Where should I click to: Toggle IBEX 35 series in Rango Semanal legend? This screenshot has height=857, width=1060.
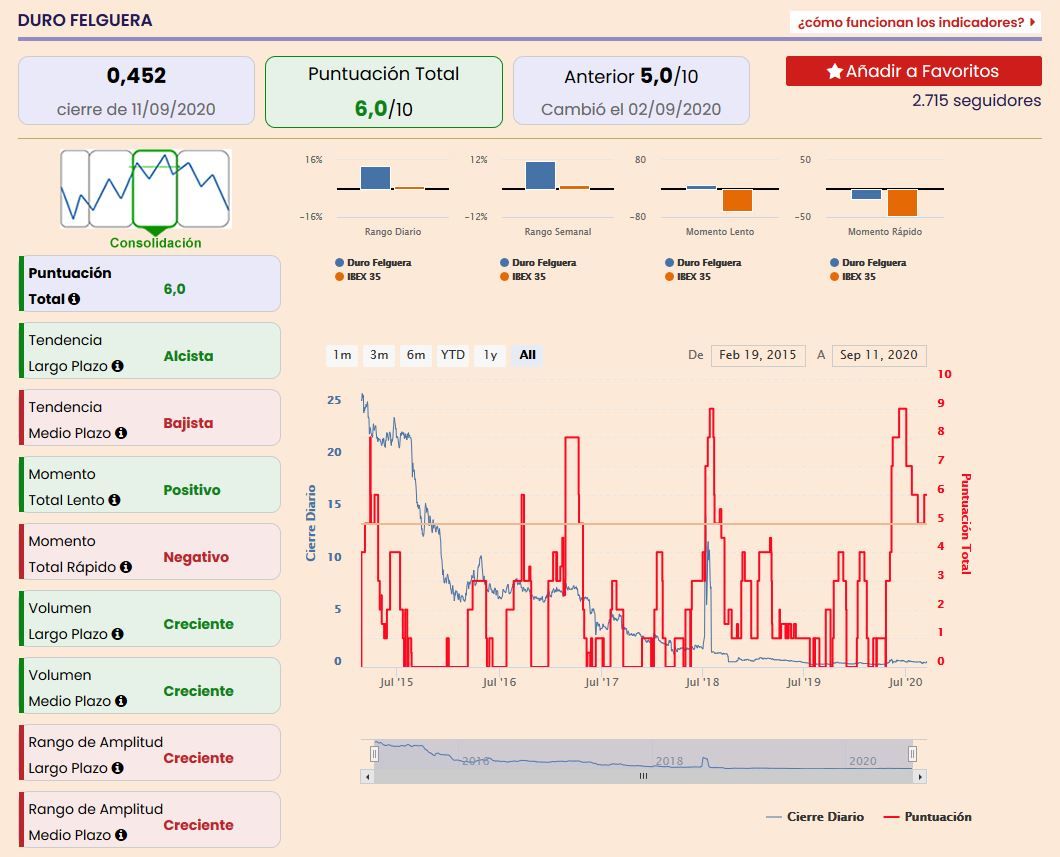click(x=523, y=276)
